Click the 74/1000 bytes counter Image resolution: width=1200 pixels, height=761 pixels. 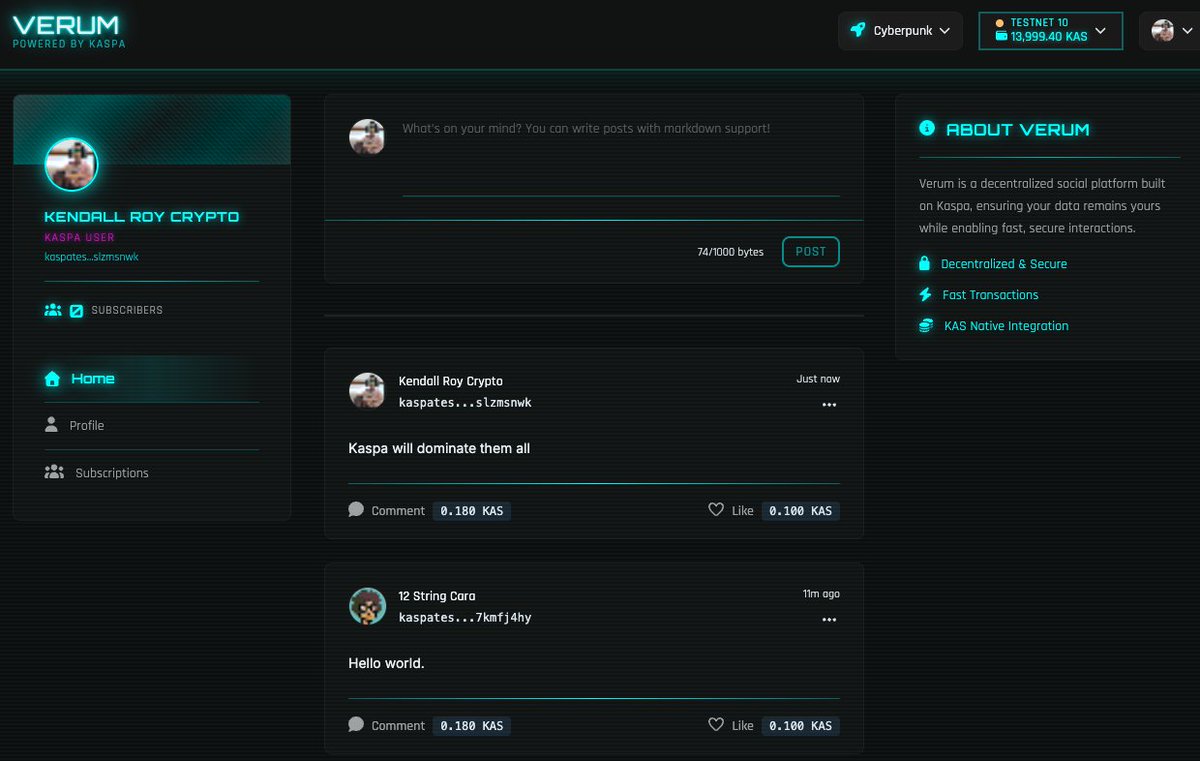pyautogui.click(x=730, y=252)
